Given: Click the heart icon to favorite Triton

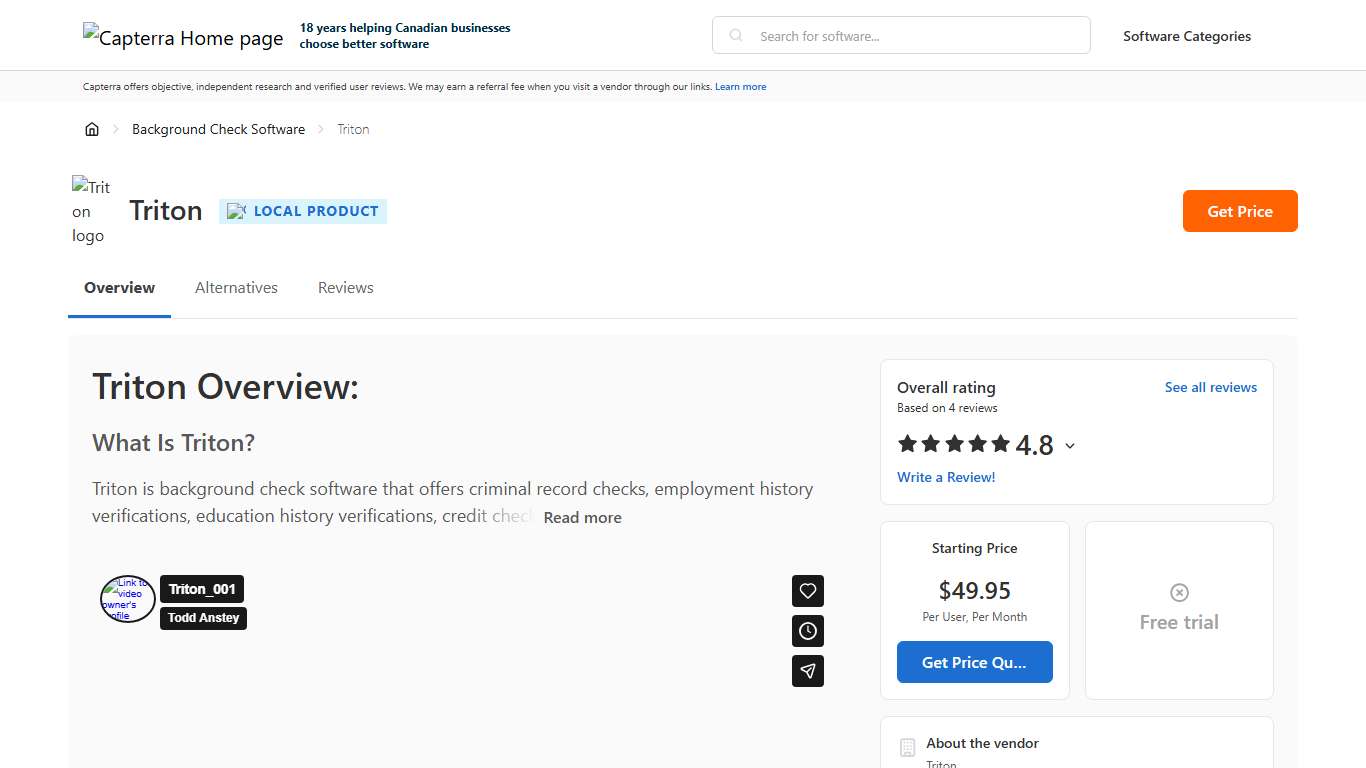Looking at the screenshot, I should (807, 591).
